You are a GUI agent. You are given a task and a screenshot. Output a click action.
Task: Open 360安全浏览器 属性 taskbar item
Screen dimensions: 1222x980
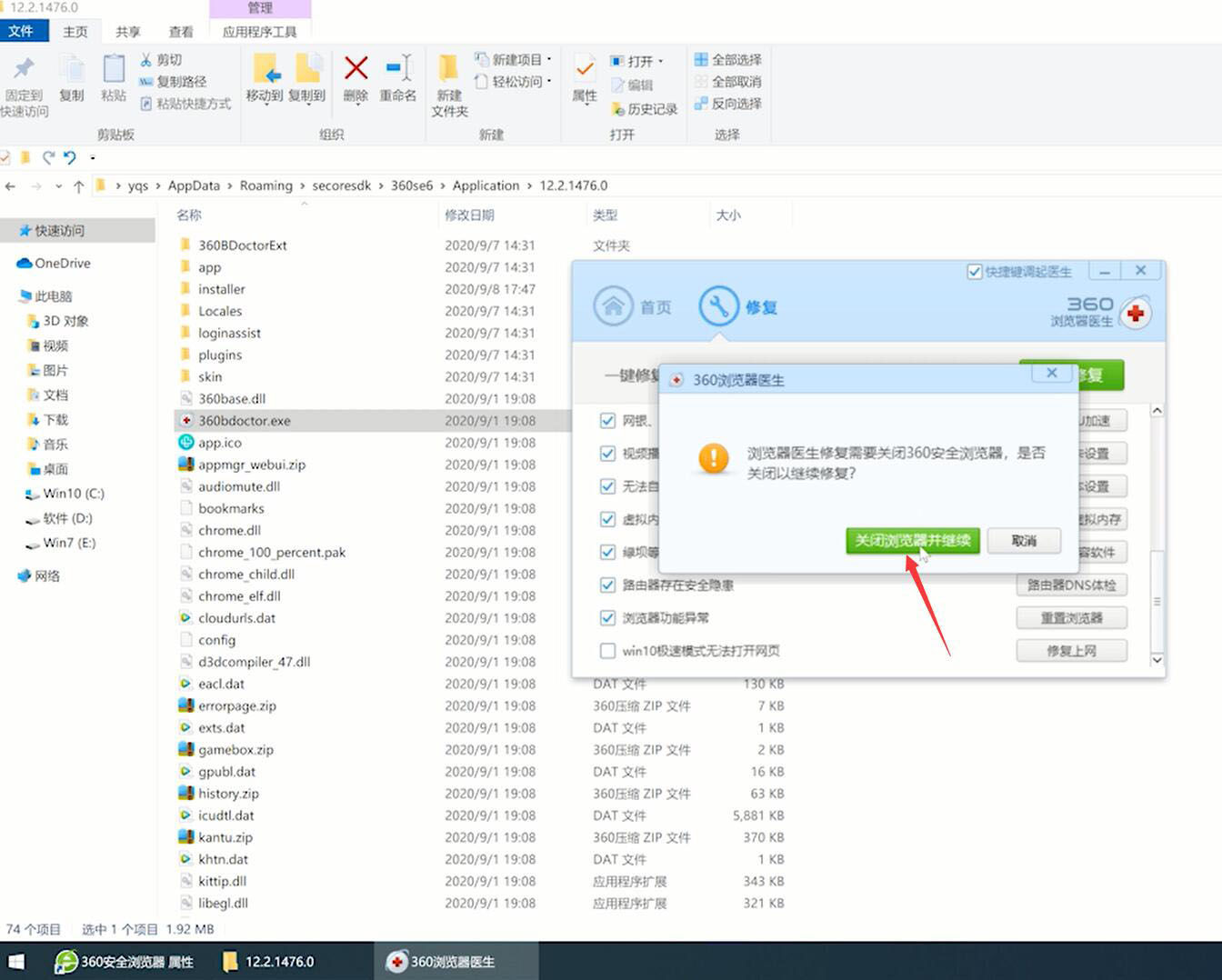125,962
